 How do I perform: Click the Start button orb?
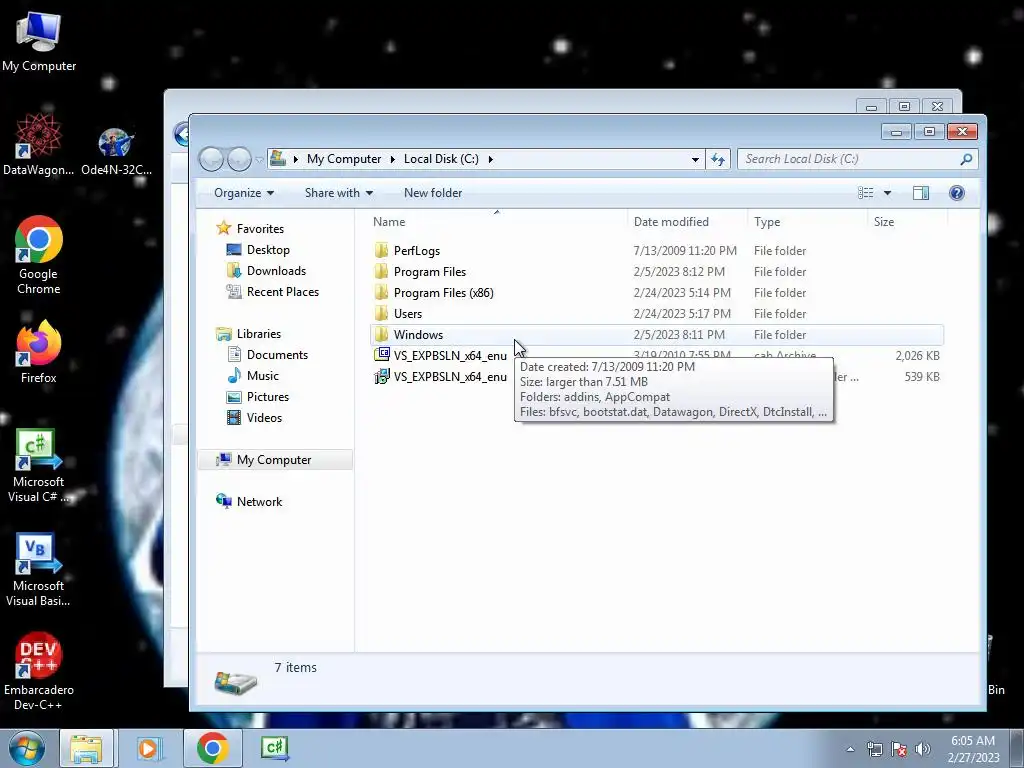[x=27, y=748]
